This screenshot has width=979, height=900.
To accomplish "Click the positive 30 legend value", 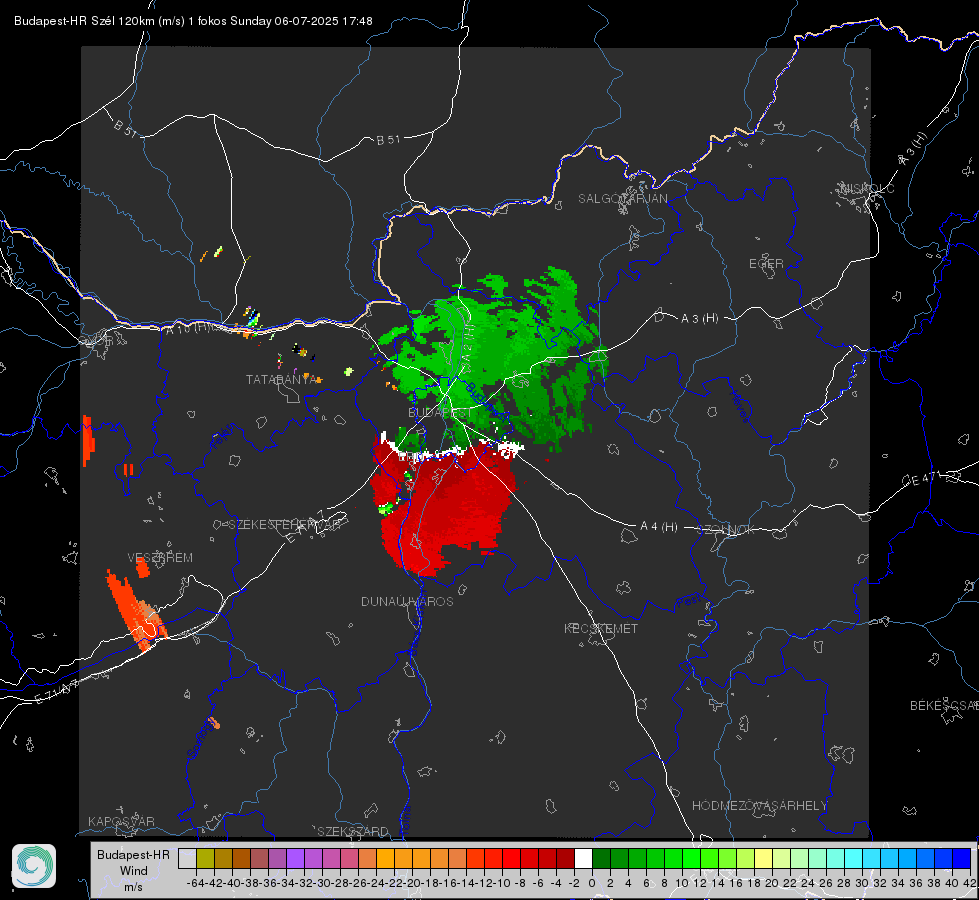I will click(x=862, y=883).
